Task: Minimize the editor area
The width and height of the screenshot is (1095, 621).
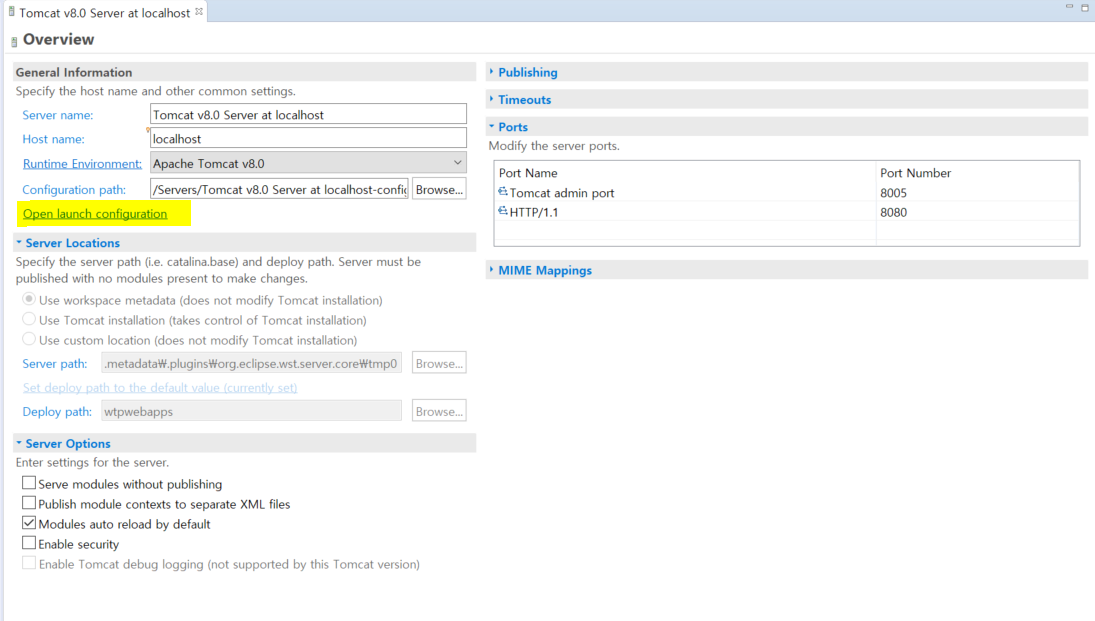Action: click(1069, 6)
